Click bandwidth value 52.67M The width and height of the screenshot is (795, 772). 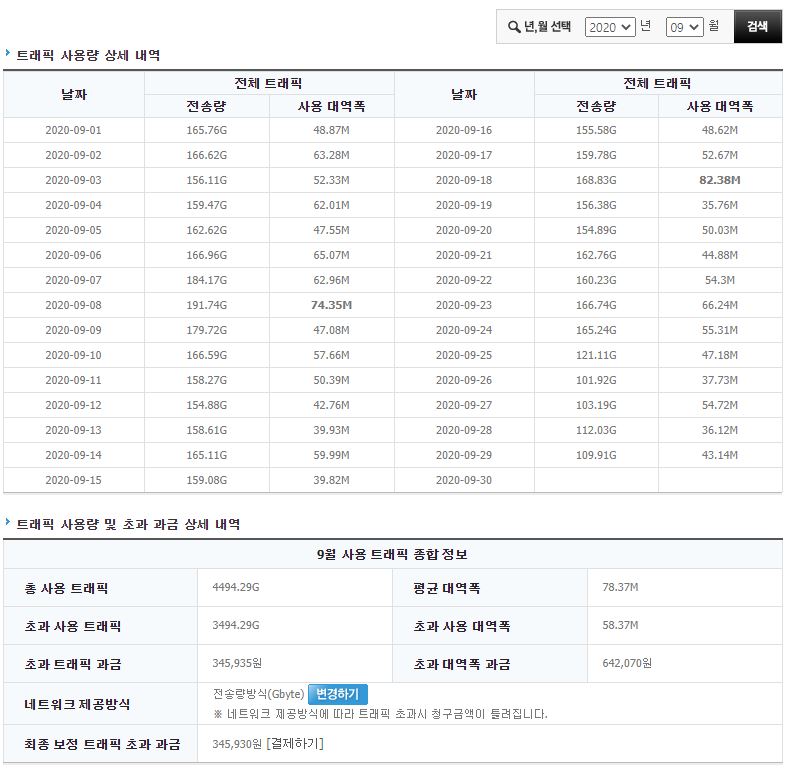(720, 155)
